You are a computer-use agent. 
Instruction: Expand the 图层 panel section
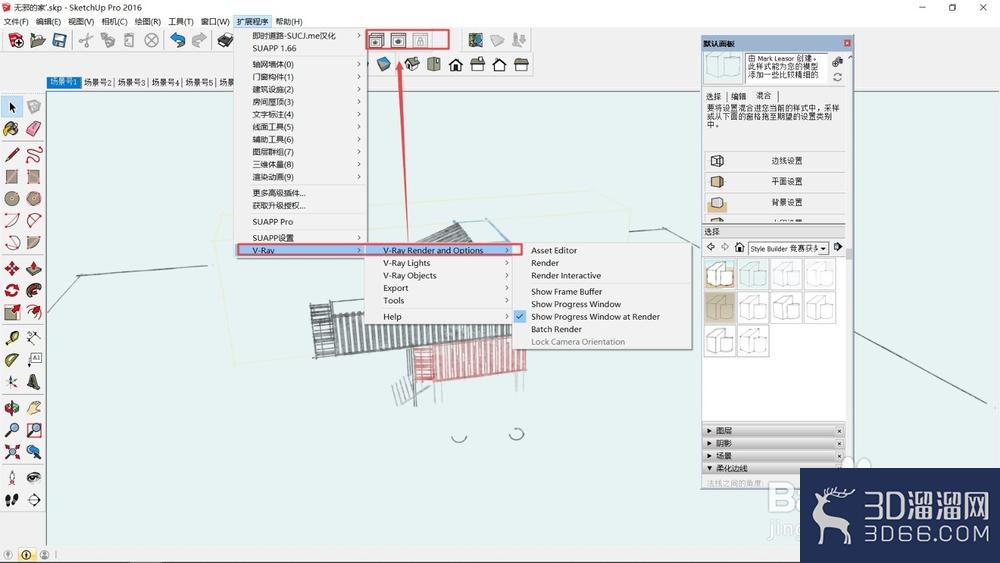tap(776, 431)
